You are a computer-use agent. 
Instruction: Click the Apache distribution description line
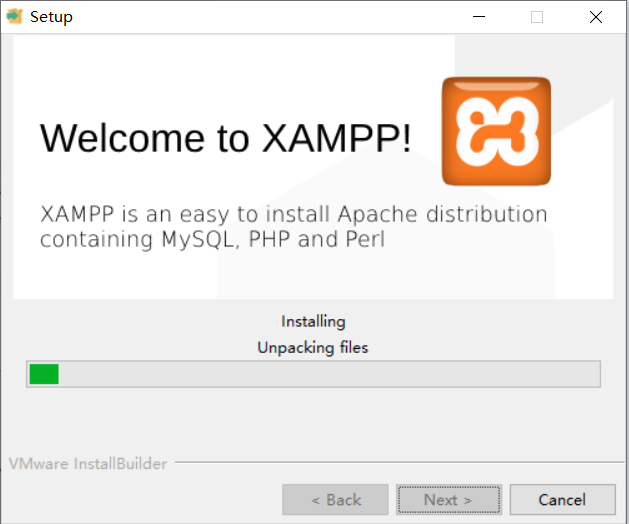(x=294, y=214)
